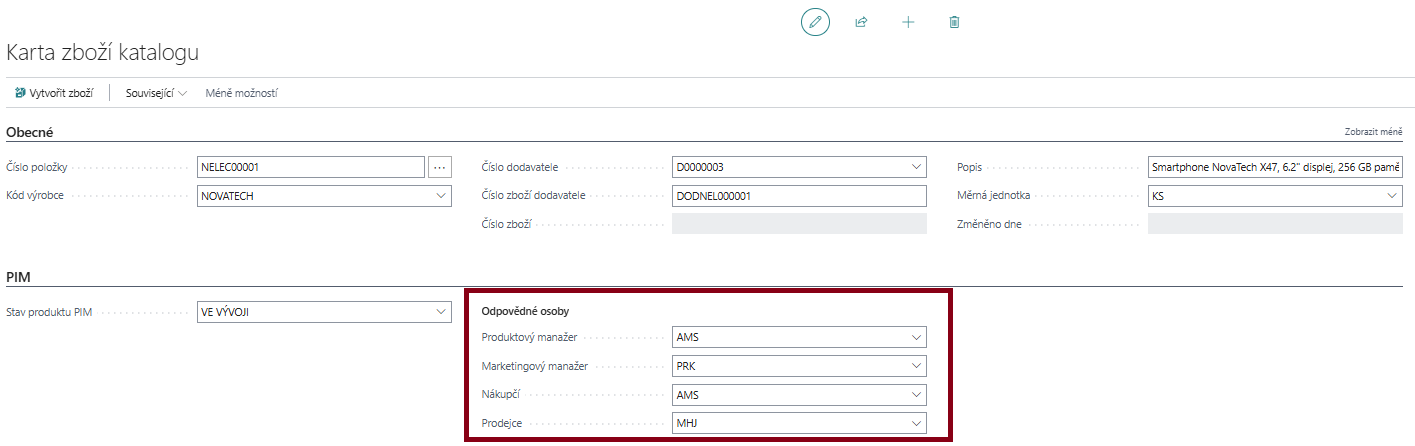Expand the Produktový manažer dropdown
This screenshot has height=446, width=1415.
916,338
